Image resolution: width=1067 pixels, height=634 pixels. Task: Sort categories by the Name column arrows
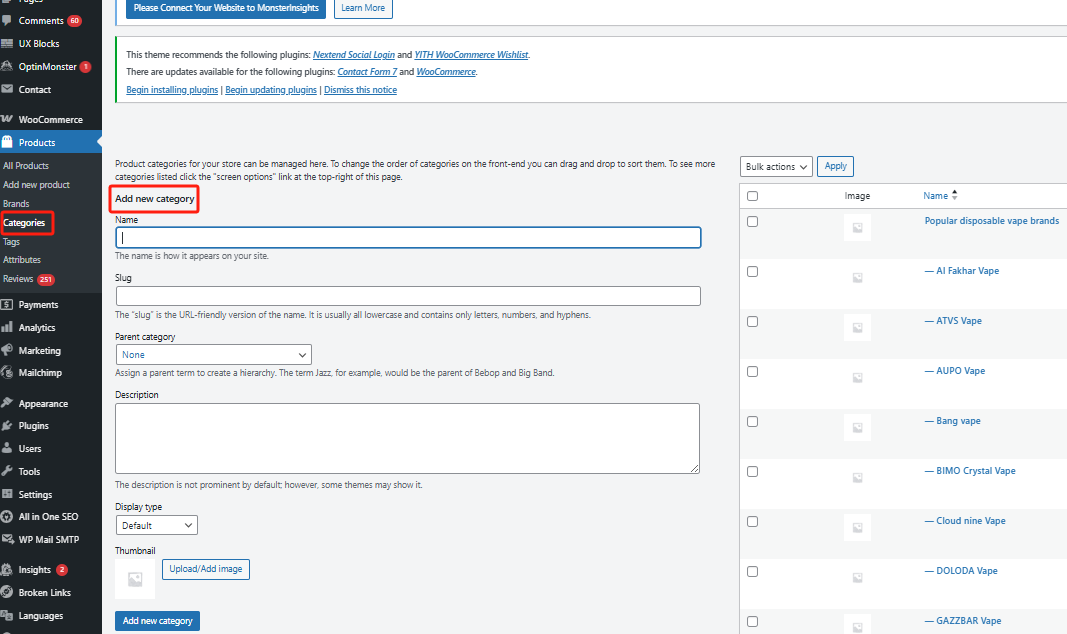[954, 196]
